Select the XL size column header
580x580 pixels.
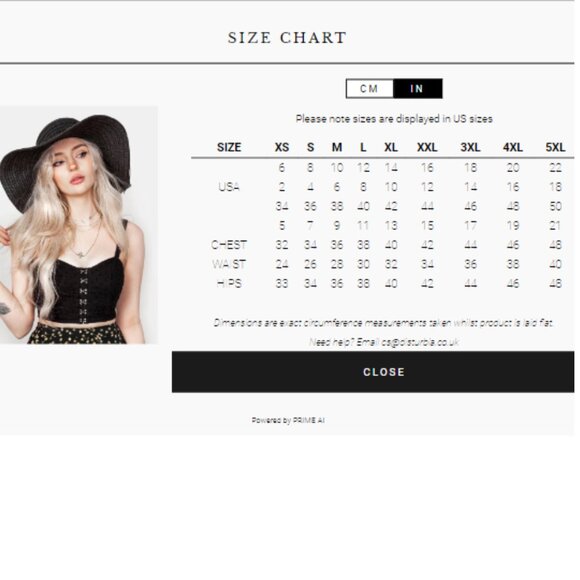click(x=391, y=147)
